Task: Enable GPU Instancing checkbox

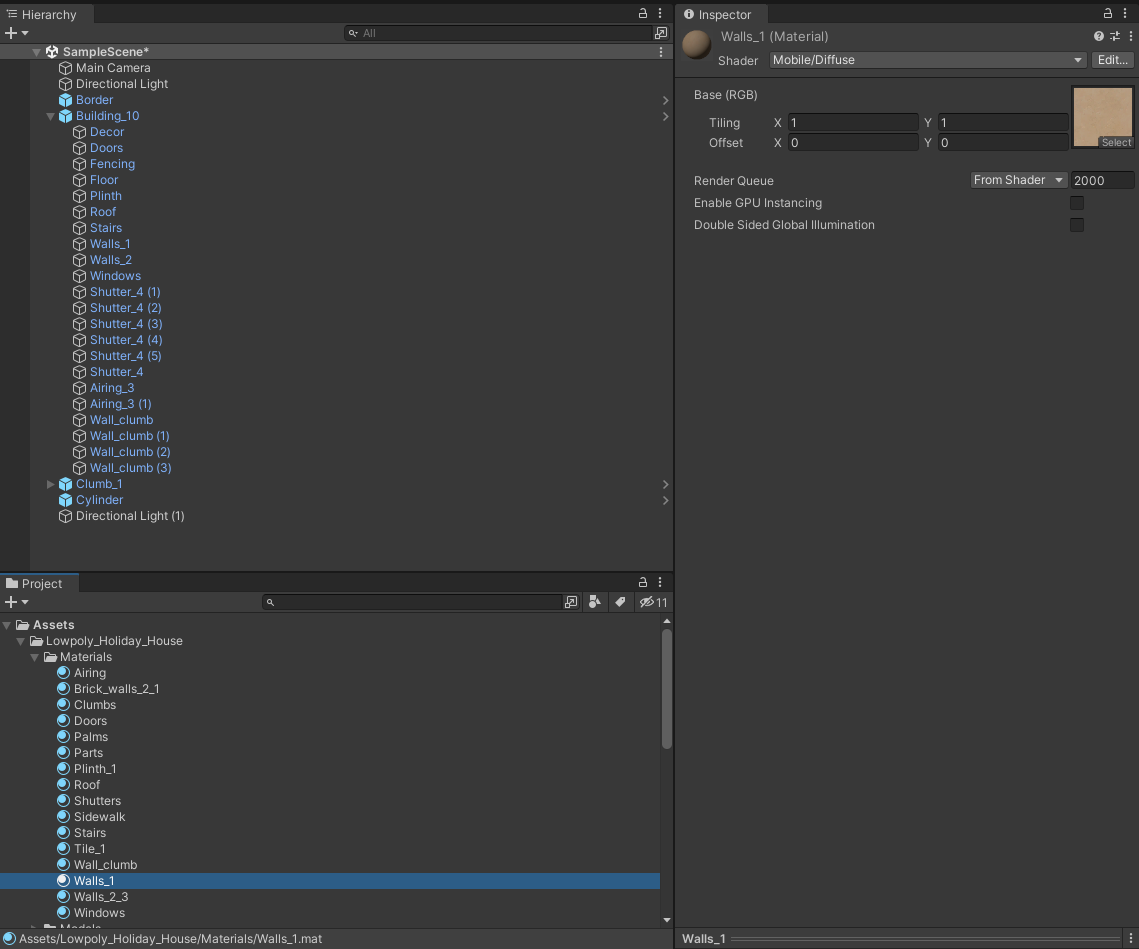Action: click(x=1077, y=203)
